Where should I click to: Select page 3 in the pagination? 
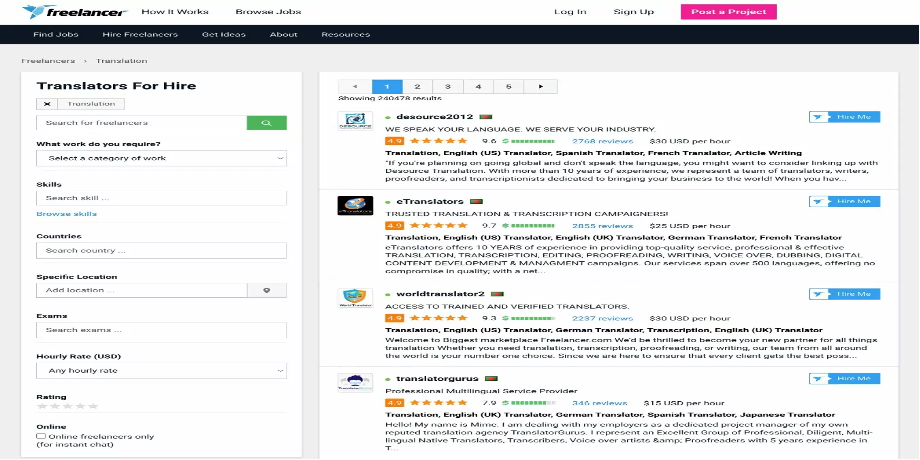point(447,87)
